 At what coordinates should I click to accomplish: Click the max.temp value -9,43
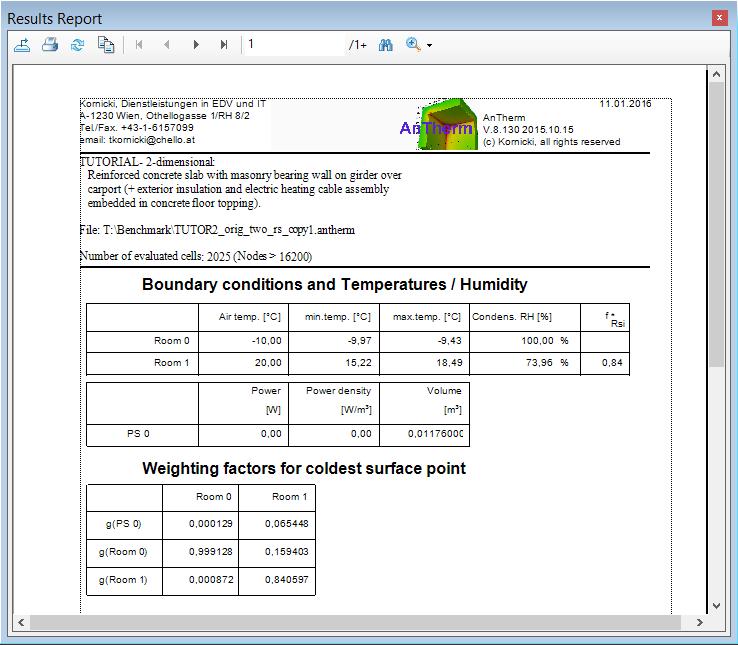pyautogui.click(x=449, y=340)
